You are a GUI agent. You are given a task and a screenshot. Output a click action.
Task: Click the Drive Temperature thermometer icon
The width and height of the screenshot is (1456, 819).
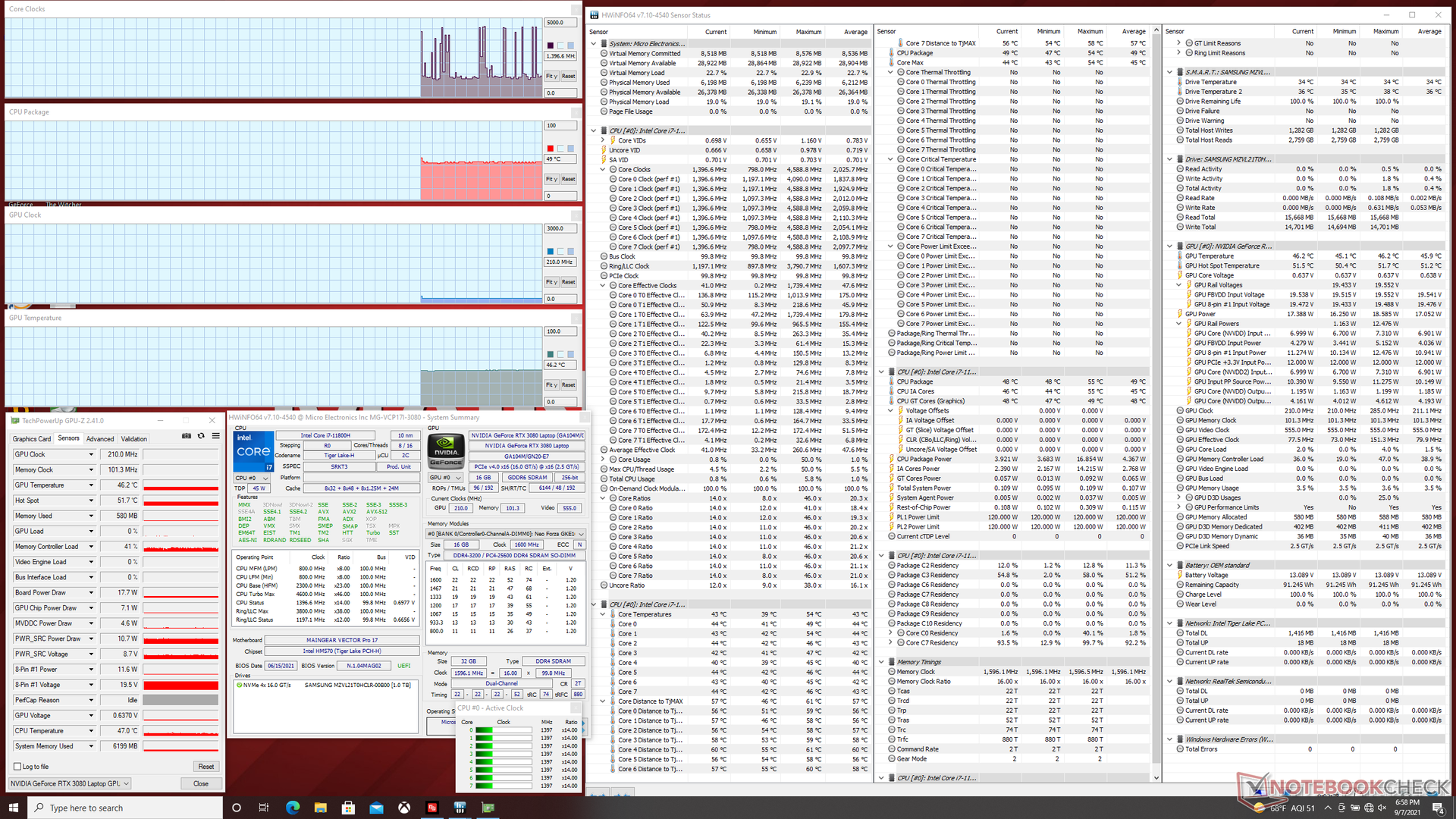[x=1180, y=82]
